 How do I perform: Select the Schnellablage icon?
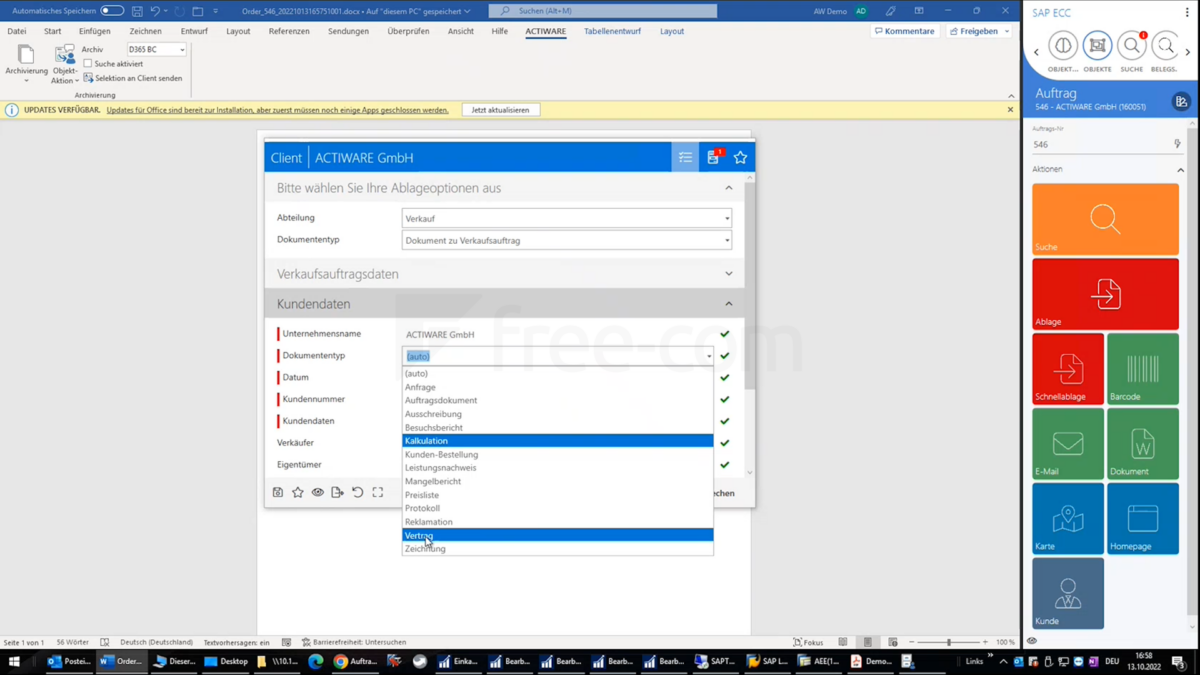click(x=1067, y=368)
